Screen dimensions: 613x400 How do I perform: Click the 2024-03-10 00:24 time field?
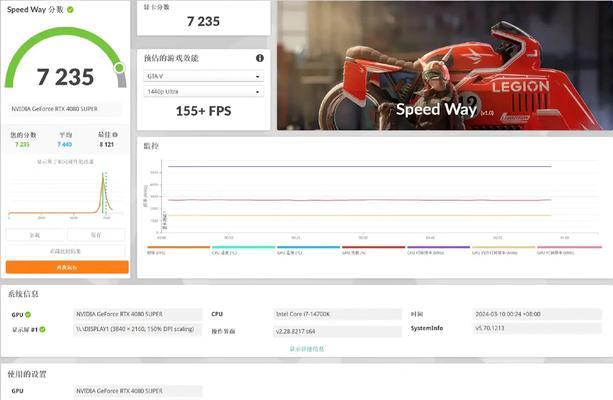coord(537,314)
